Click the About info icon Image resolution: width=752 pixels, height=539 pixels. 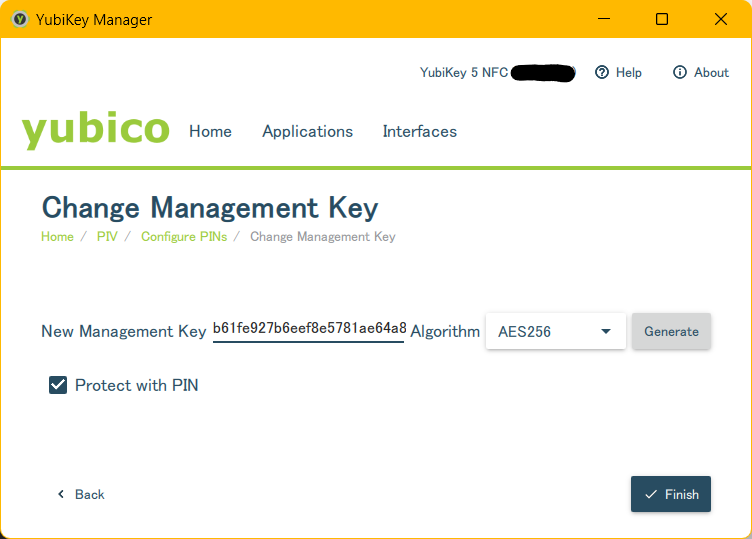(x=680, y=72)
